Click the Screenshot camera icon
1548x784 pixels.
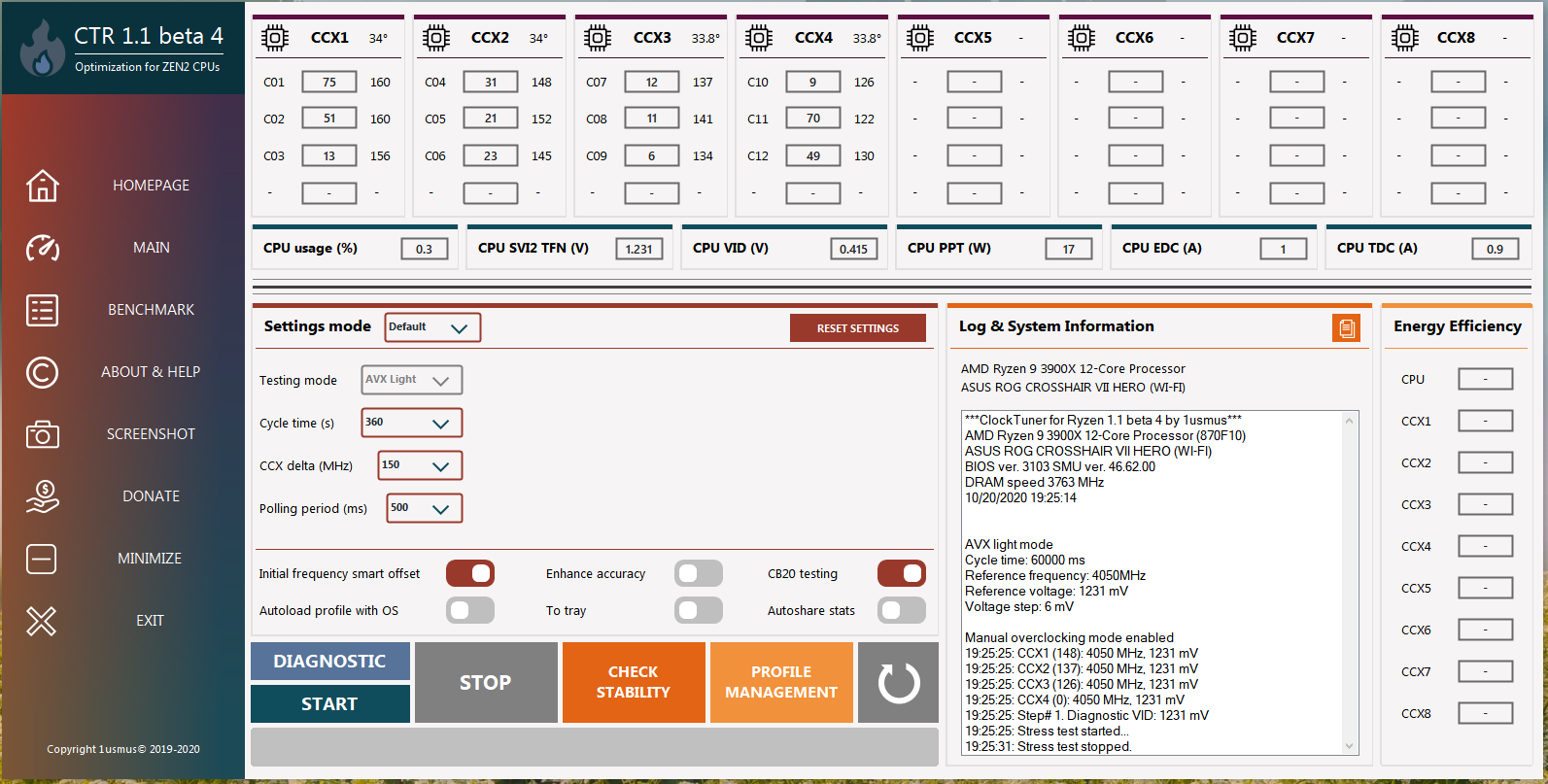coord(42,434)
